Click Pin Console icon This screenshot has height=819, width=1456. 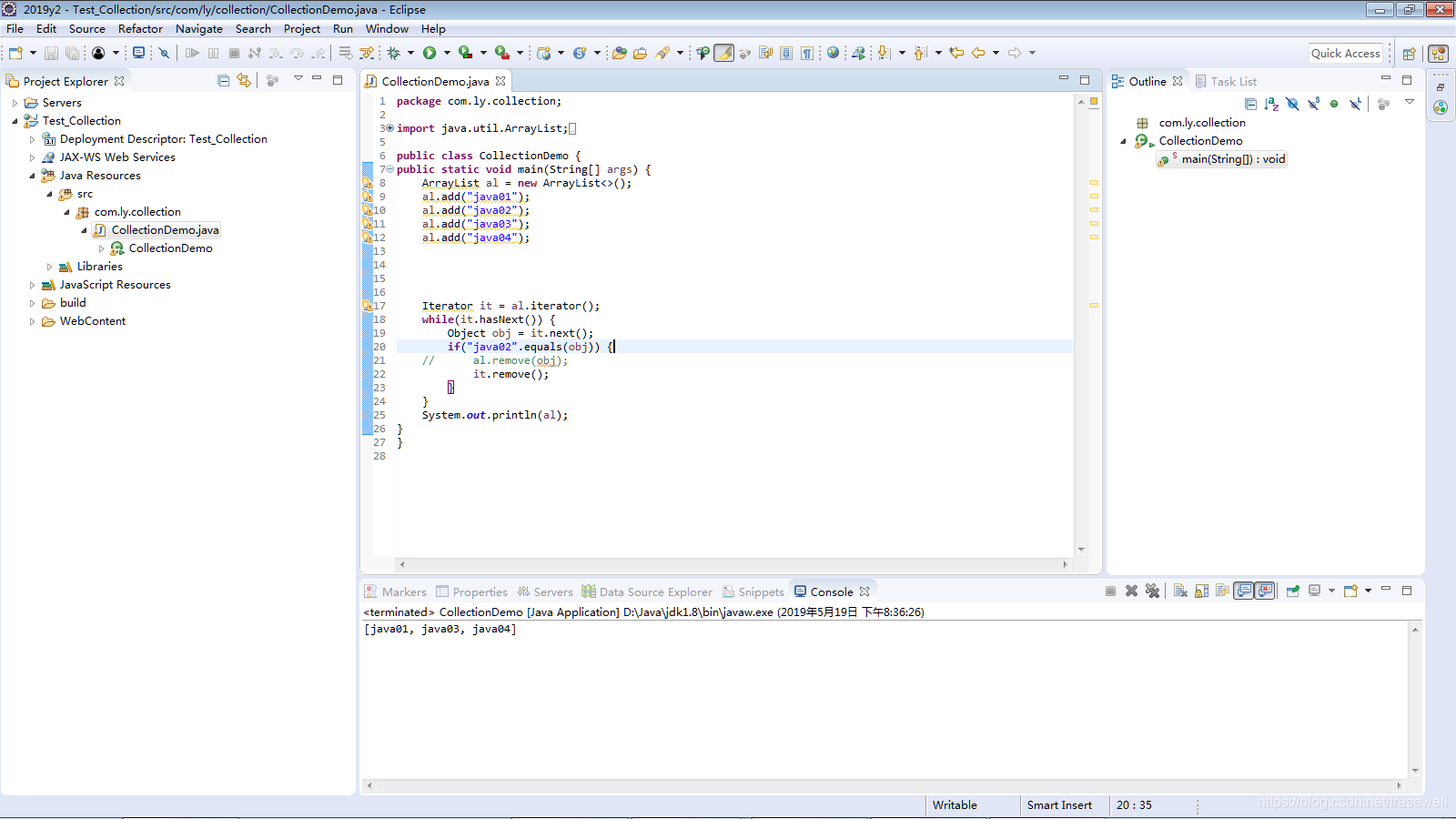coord(1292,591)
